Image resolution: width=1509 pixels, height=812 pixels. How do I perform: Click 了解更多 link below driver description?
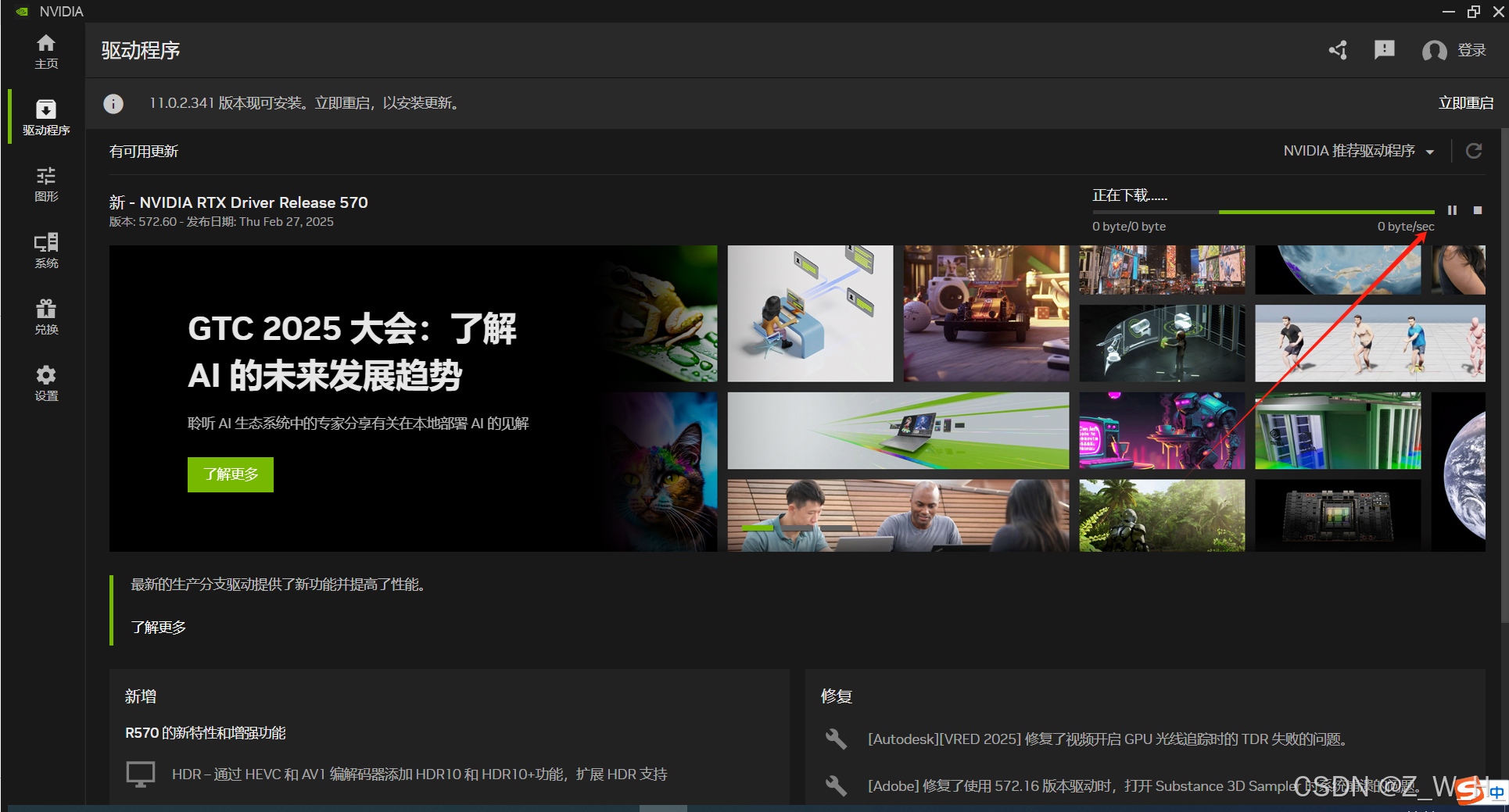click(x=159, y=628)
